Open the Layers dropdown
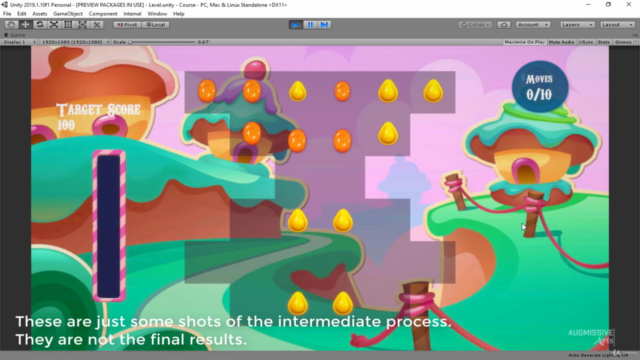 577,25
